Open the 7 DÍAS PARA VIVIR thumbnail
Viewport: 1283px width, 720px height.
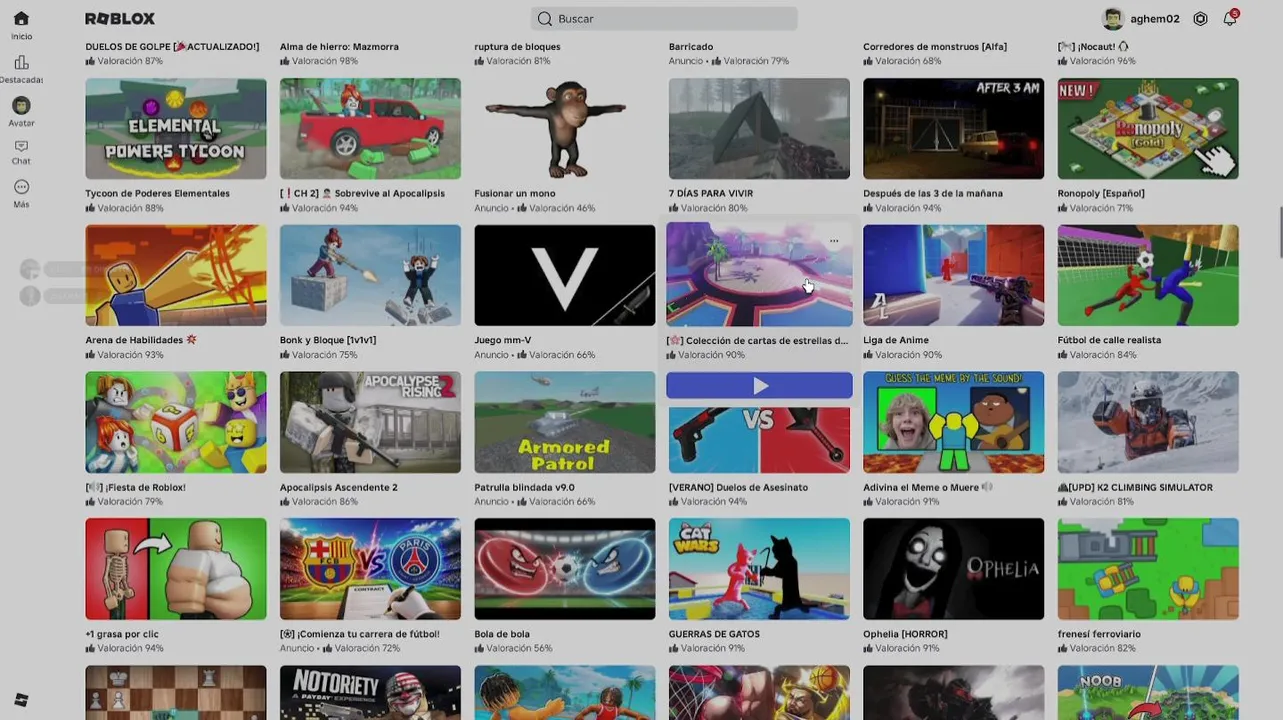(x=759, y=129)
